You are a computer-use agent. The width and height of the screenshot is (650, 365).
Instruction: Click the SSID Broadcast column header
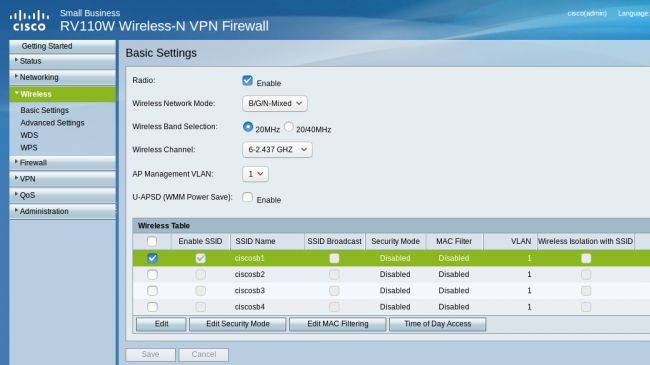tap(335, 241)
